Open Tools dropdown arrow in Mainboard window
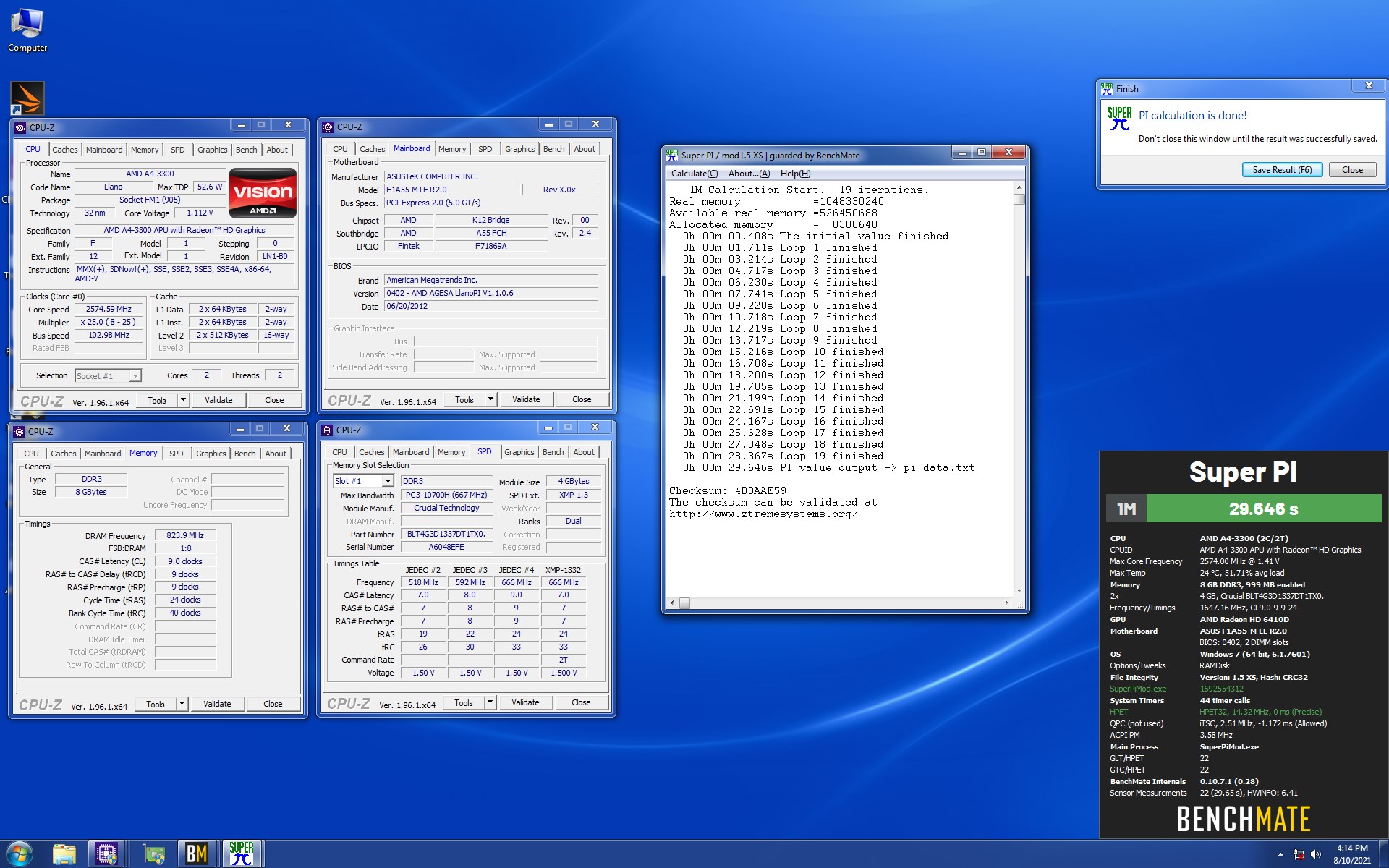The image size is (1389, 868). (490, 399)
